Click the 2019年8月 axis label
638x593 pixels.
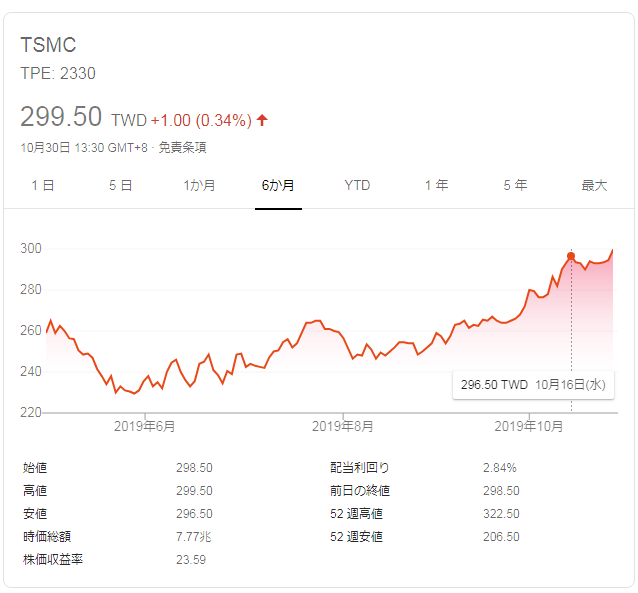coord(342,426)
